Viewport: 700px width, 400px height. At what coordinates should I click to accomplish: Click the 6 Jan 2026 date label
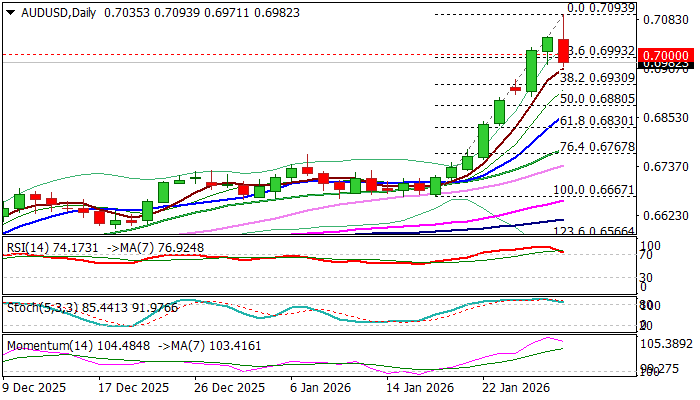coord(320,387)
